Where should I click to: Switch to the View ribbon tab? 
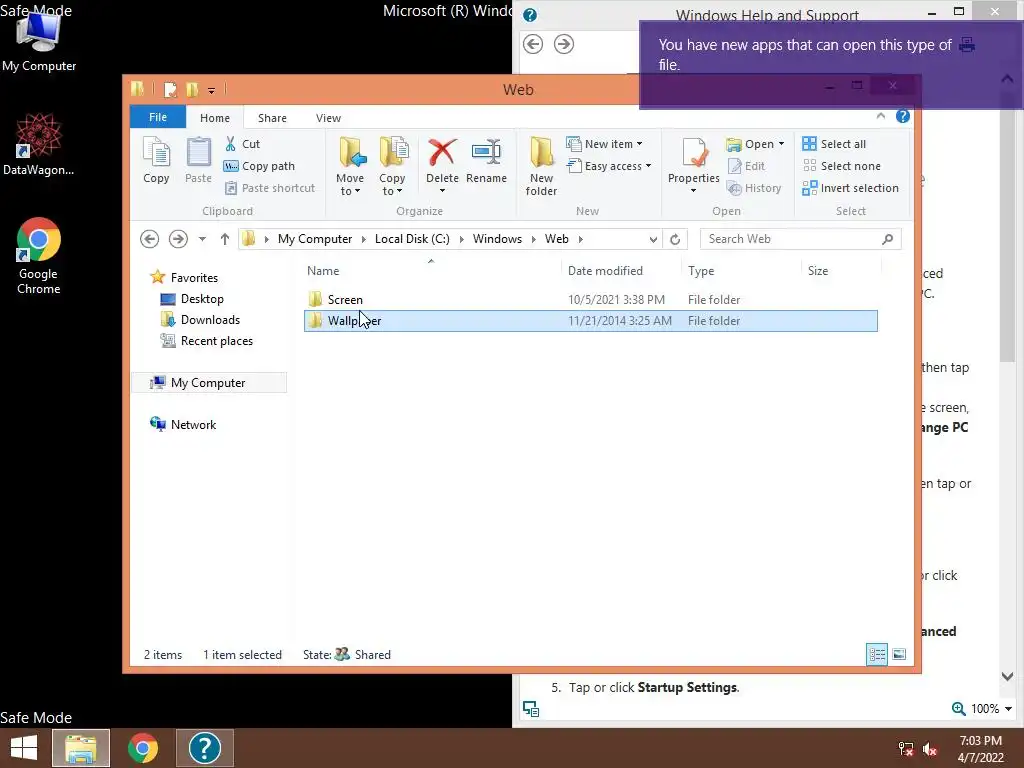(x=328, y=118)
